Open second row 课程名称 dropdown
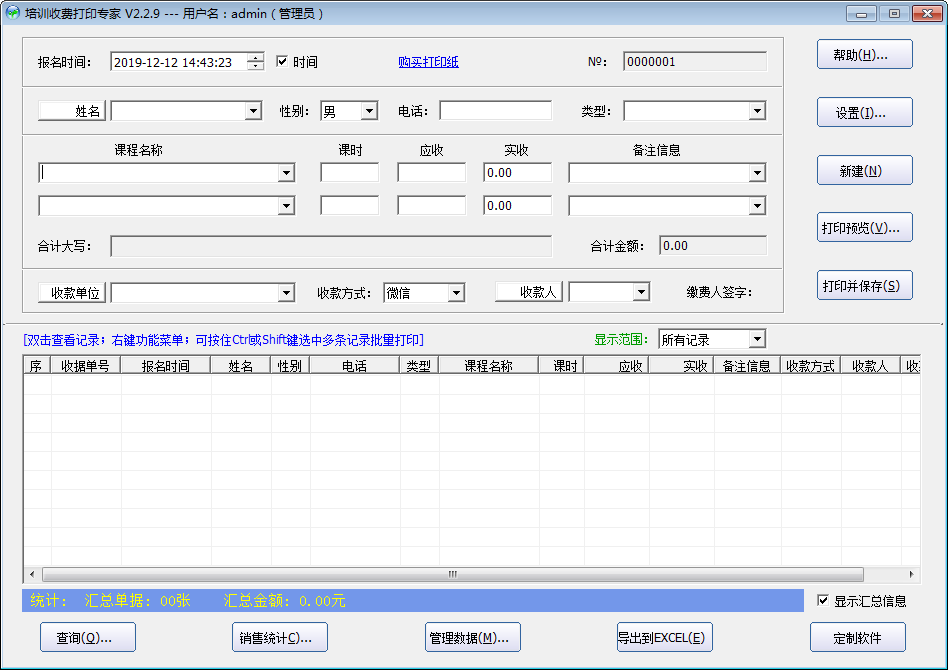 point(287,206)
